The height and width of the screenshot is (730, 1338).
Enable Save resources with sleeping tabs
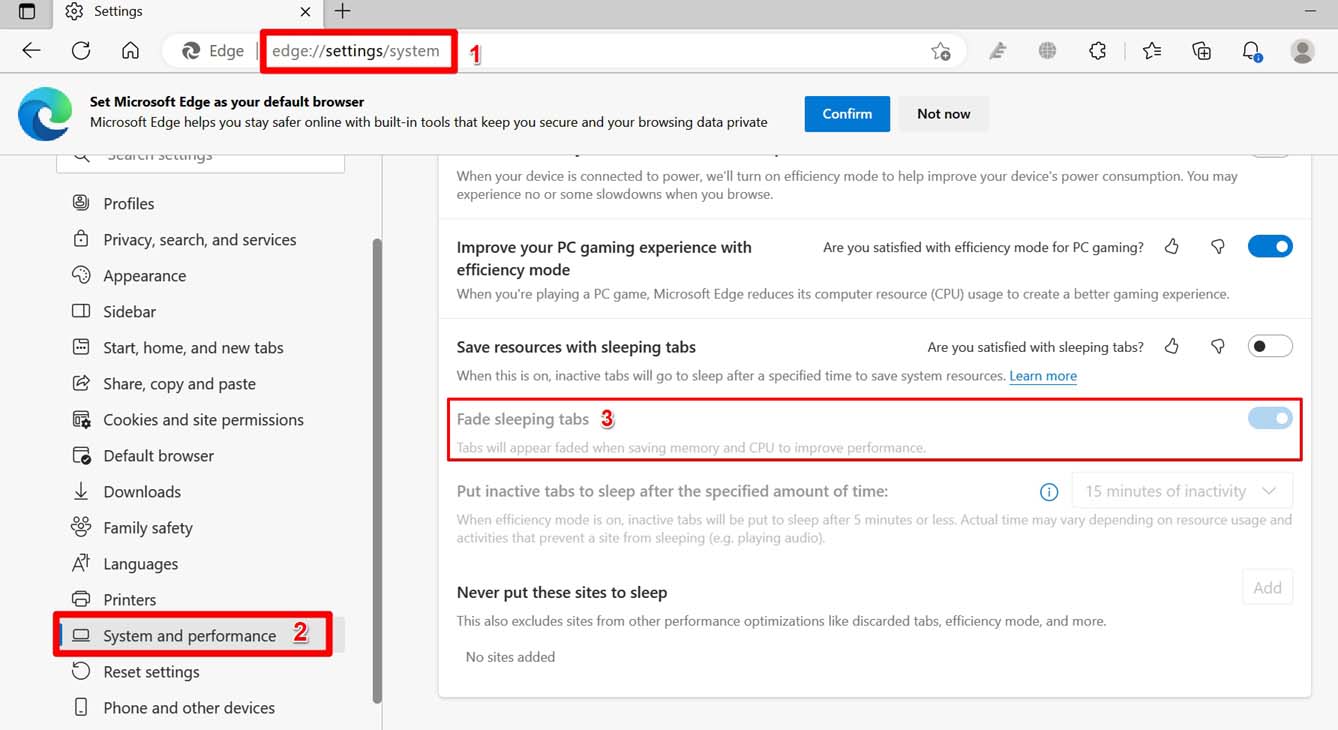point(1270,345)
